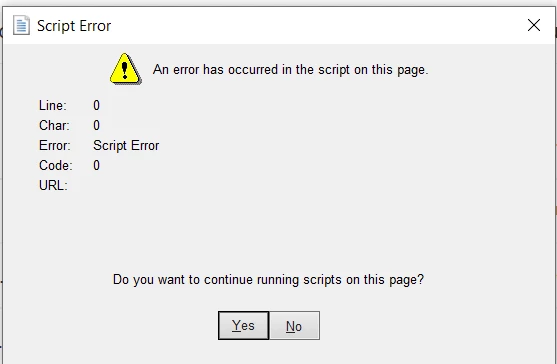Click the Yes button to continue scripts
Viewport: 557px width, 364px height.
point(243,326)
